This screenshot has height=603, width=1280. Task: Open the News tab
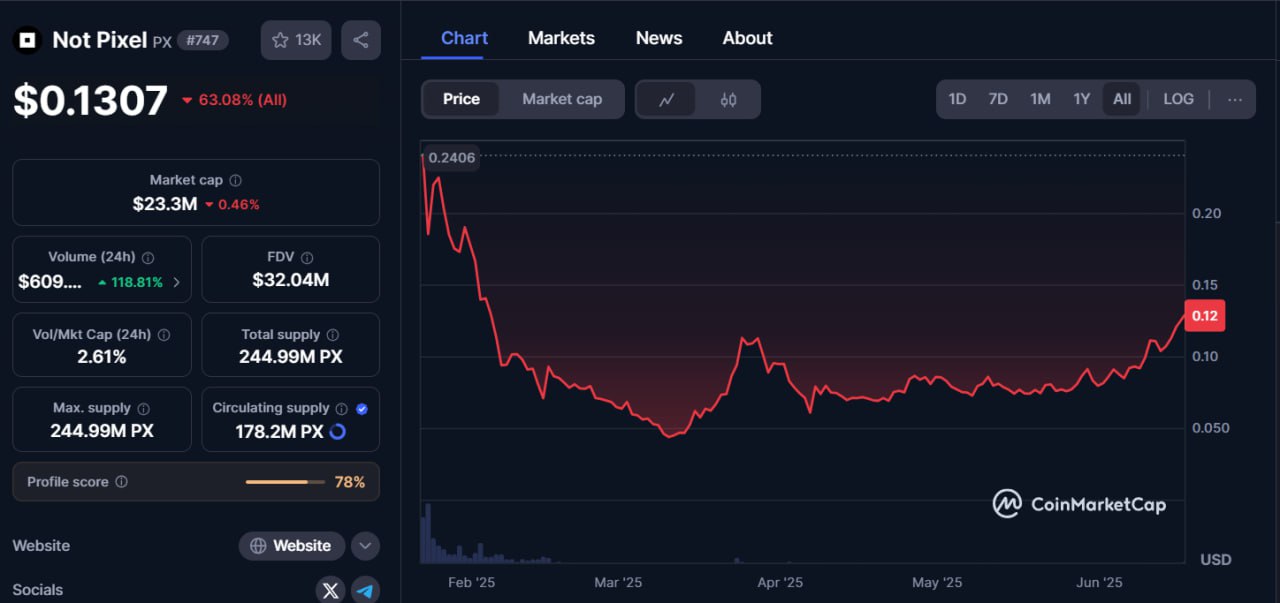click(x=659, y=38)
